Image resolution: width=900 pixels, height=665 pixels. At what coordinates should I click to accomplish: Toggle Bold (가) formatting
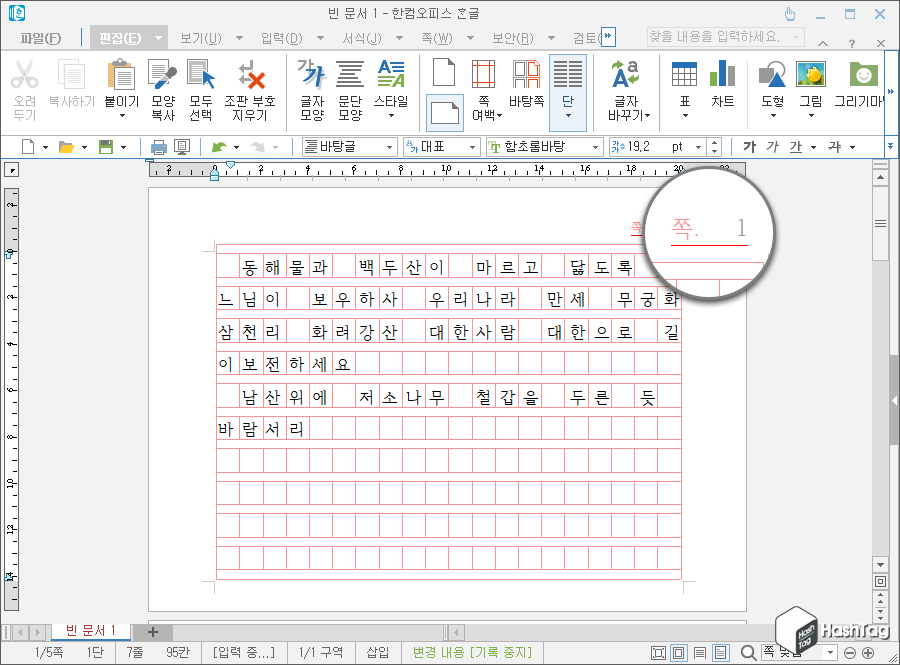click(749, 147)
